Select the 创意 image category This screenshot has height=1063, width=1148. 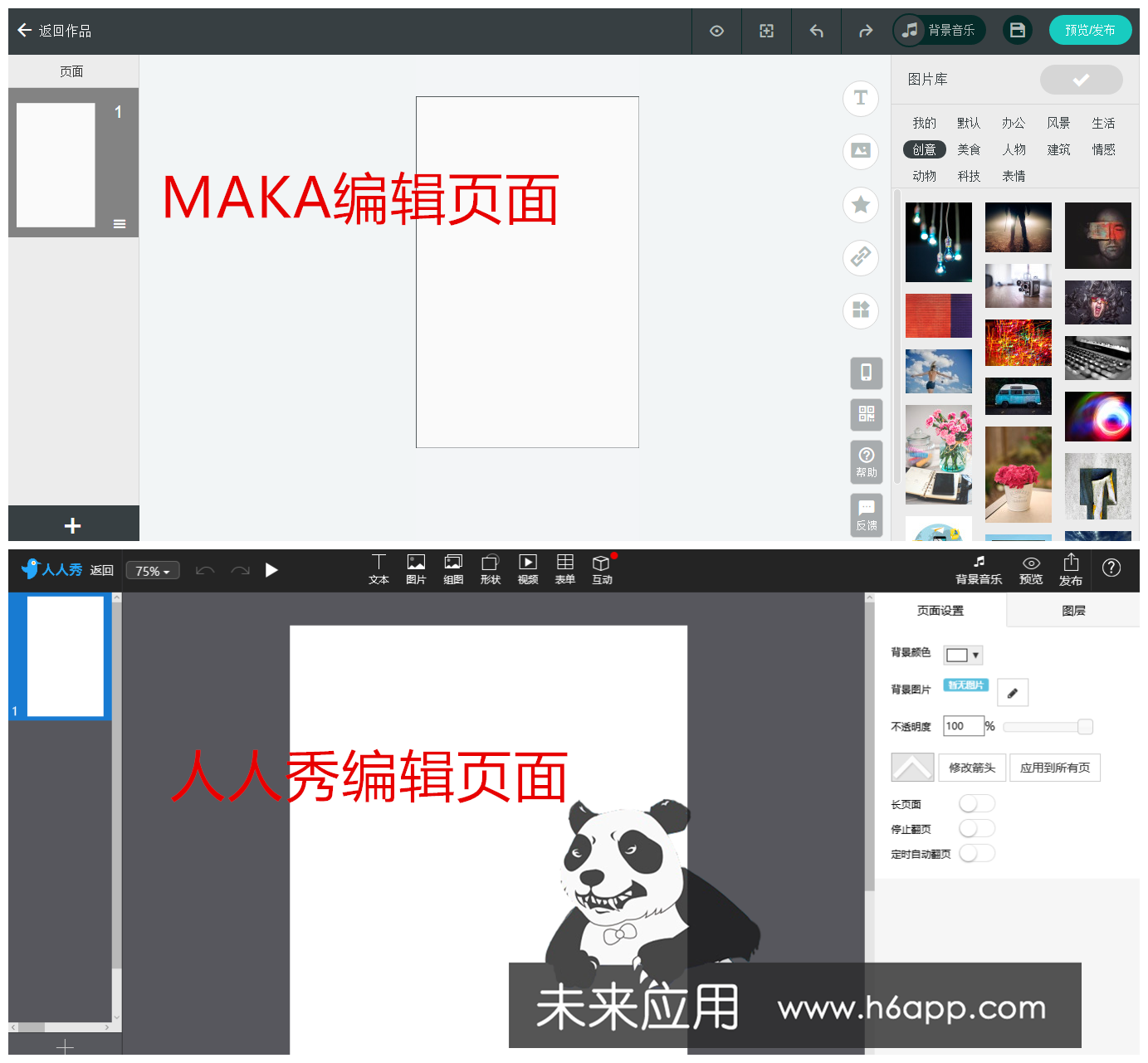click(x=924, y=149)
